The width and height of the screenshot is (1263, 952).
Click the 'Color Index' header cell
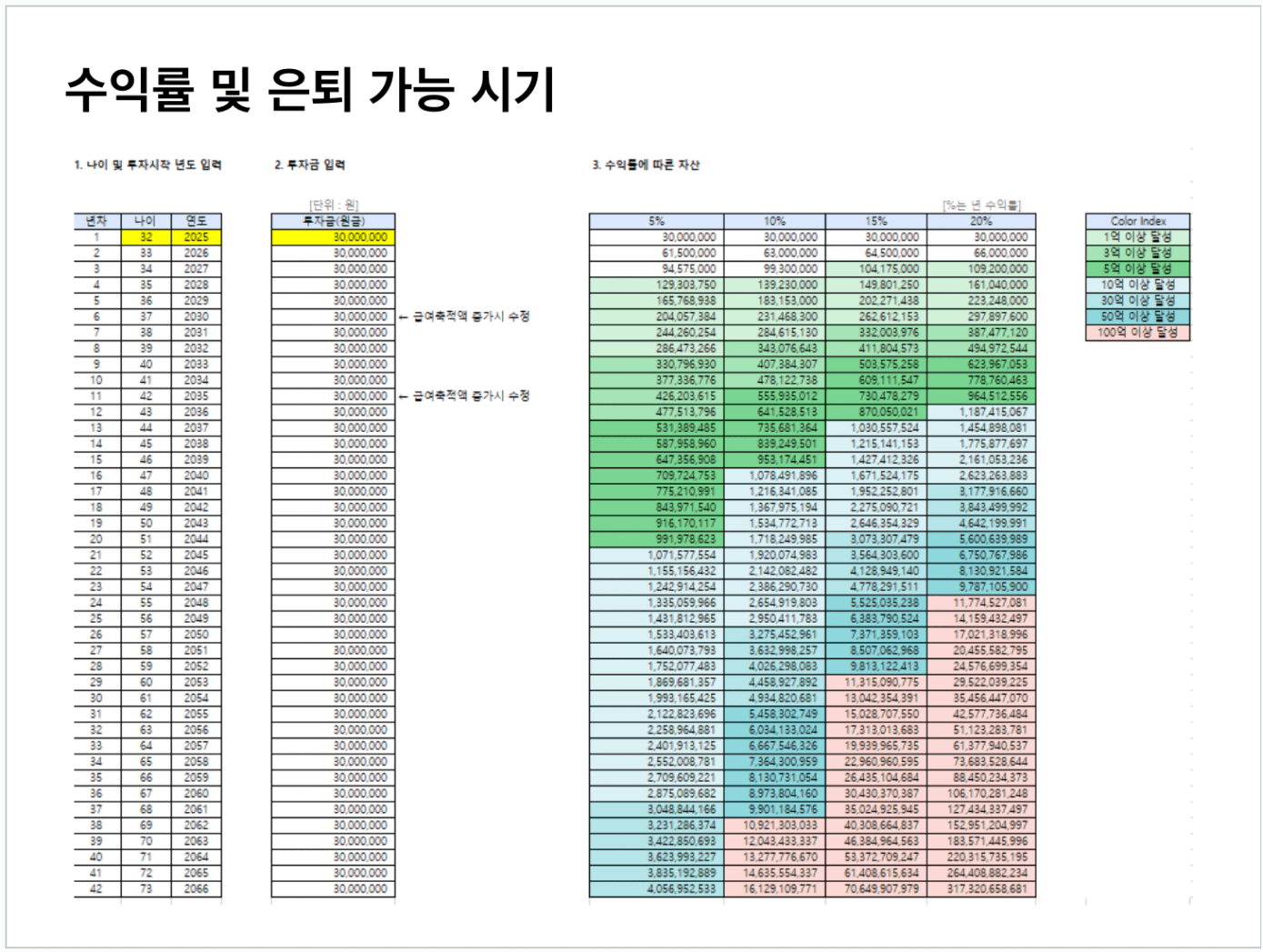pyautogui.click(x=1137, y=221)
